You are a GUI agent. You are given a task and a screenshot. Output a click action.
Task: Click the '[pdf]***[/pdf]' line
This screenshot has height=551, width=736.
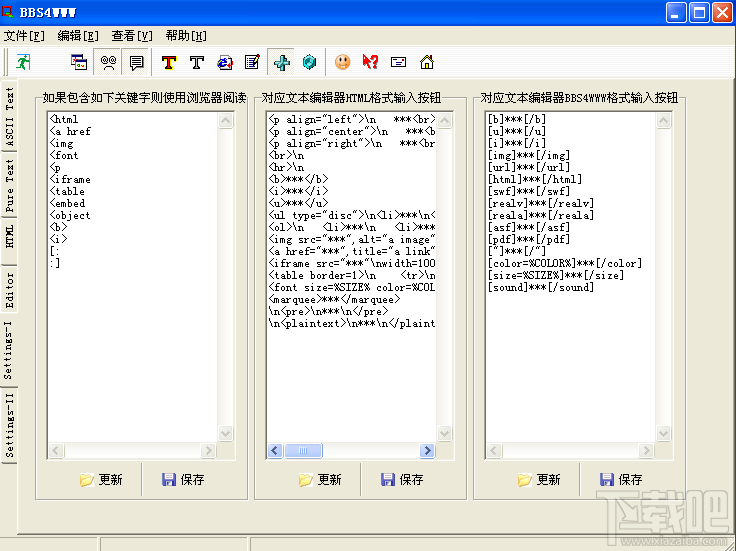[529, 239]
